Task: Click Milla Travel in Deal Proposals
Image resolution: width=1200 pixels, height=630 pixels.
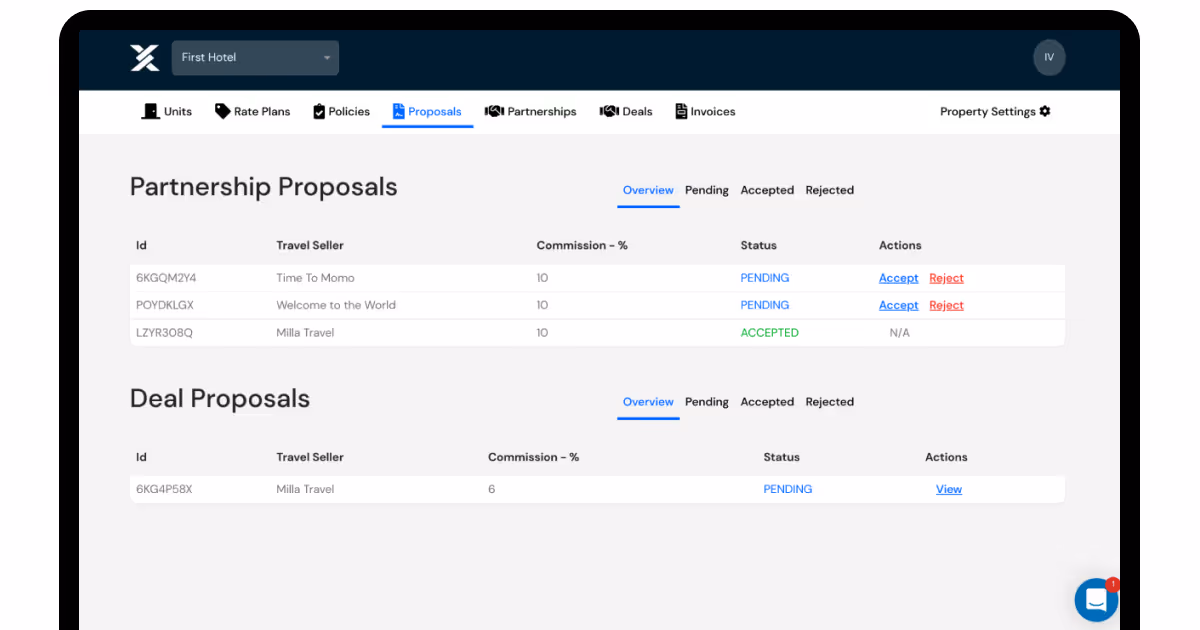Action: [x=305, y=489]
